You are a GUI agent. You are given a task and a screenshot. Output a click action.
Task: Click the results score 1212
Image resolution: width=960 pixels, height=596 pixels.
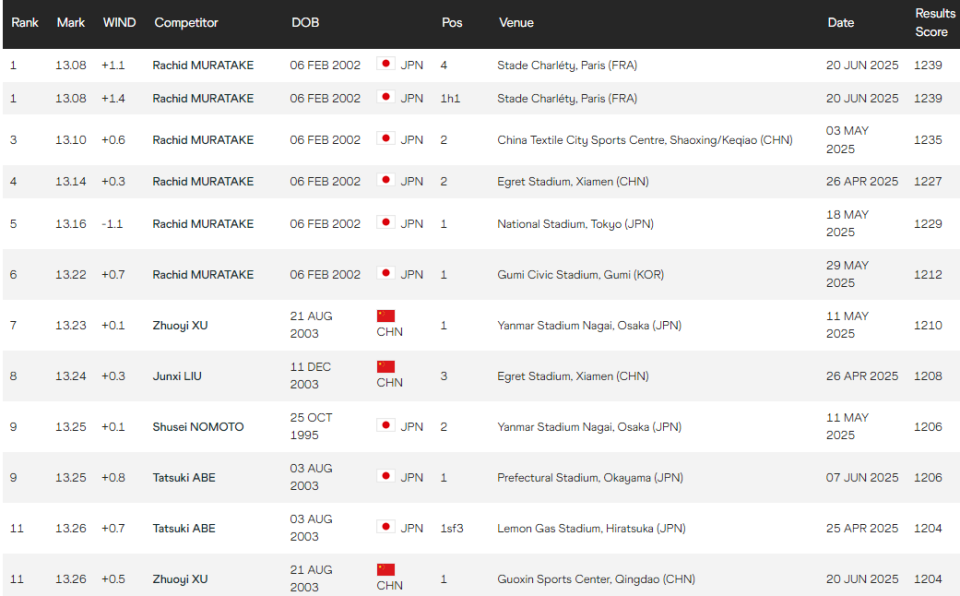(928, 274)
